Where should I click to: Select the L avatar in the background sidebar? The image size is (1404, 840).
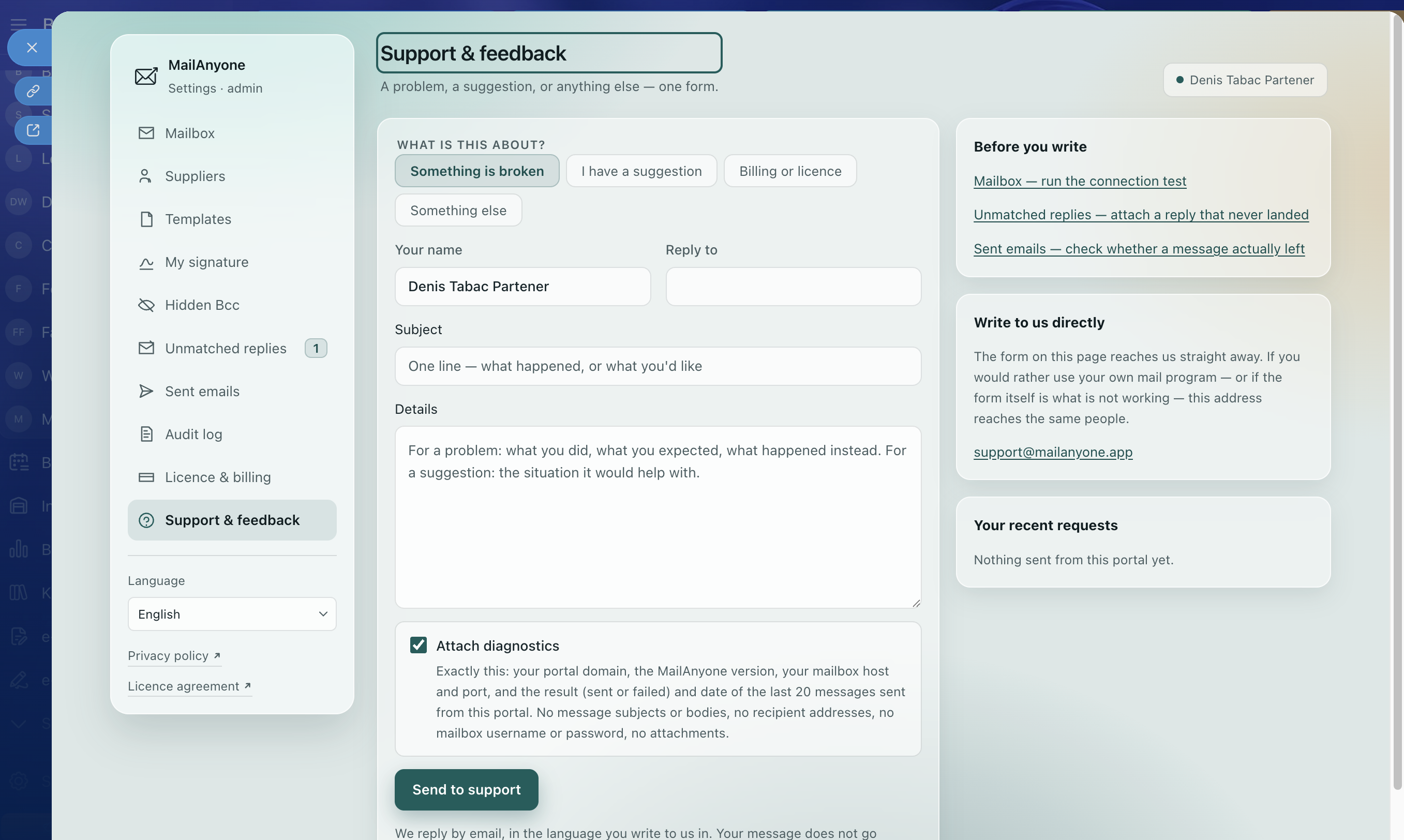[x=19, y=158]
